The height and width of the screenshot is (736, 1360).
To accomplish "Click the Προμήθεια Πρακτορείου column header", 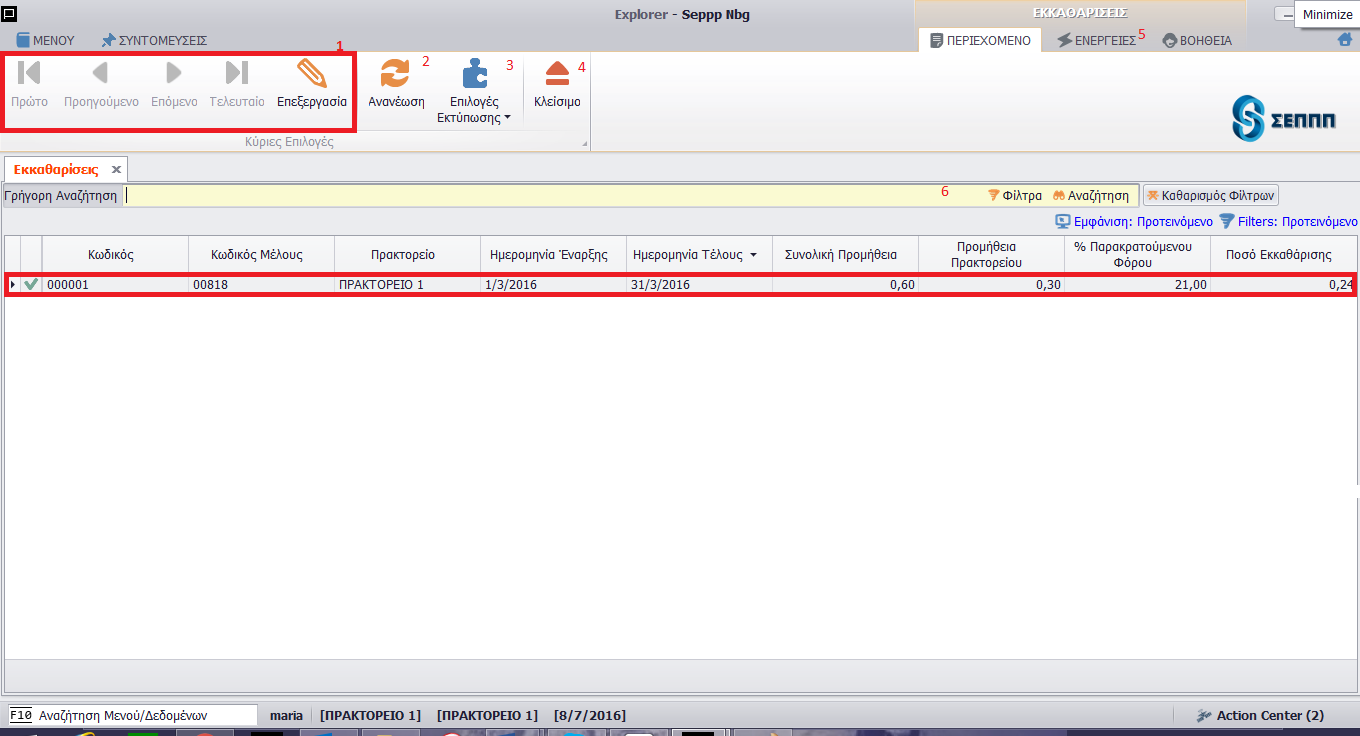I will [992, 255].
